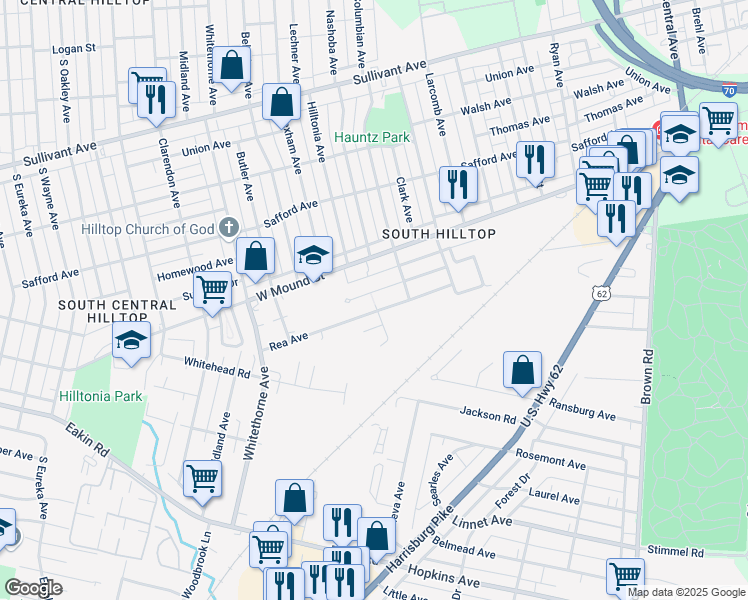Click the US 62 route shield

point(602,293)
